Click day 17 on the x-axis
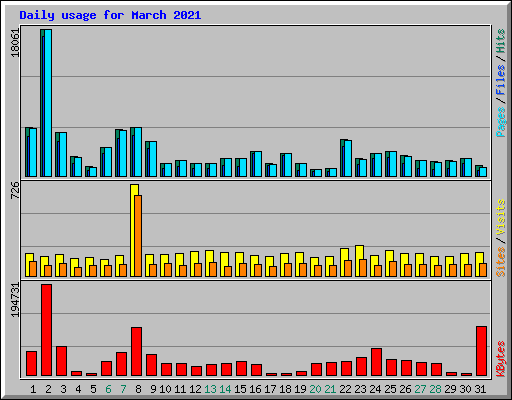Screen dimensions: 512x400 (x=270, y=389)
